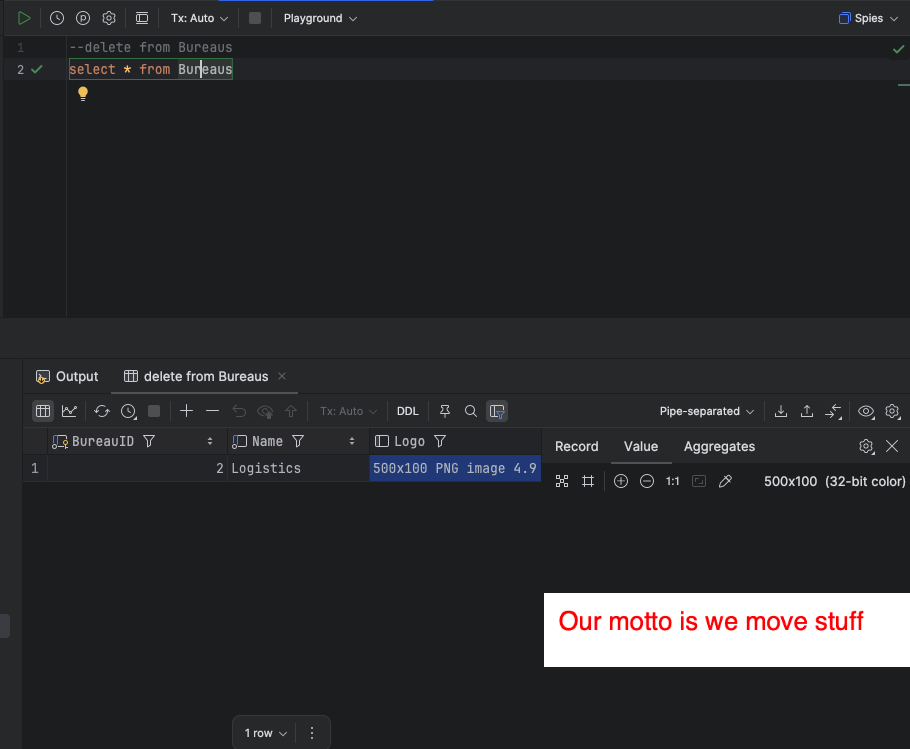Image resolution: width=910 pixels, height=749 pixels.
Task: Search within the result grid
Action: (x=470, y=410)
